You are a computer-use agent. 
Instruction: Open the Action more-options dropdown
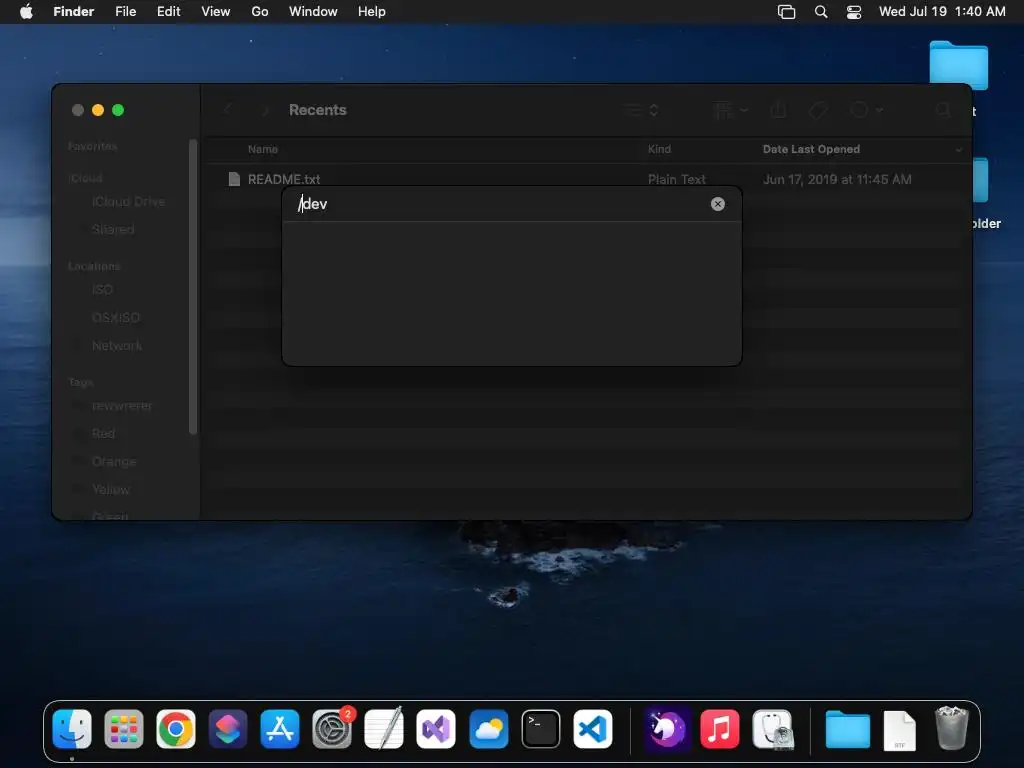point(867,110)
